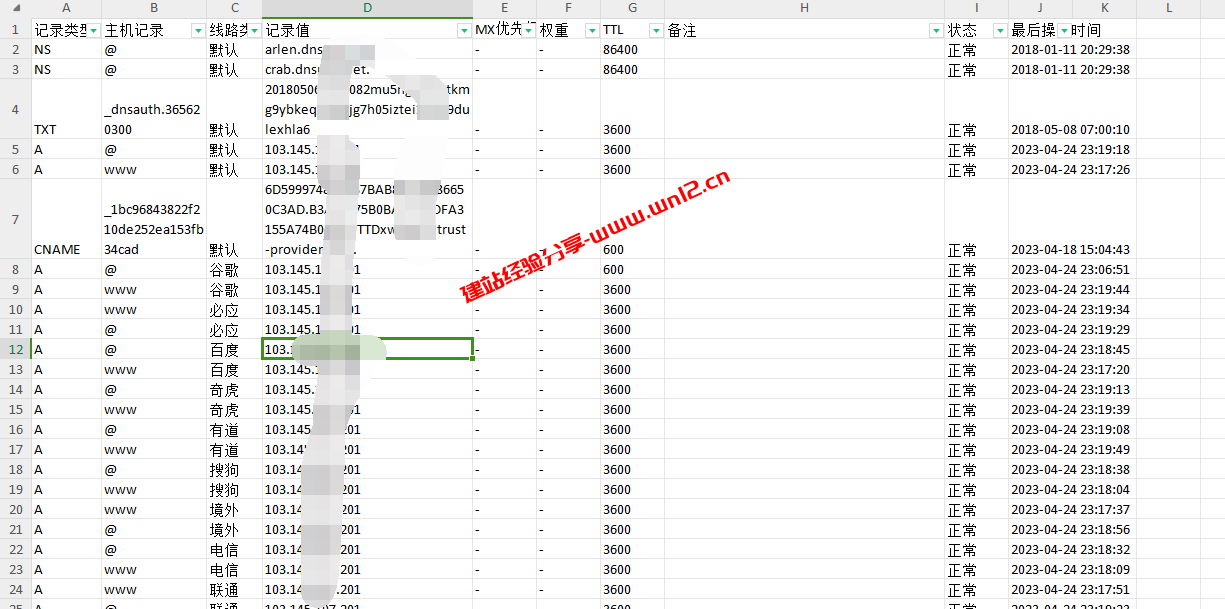Select column D header
The image size is (1225, 609).
[x=367, y=8]
